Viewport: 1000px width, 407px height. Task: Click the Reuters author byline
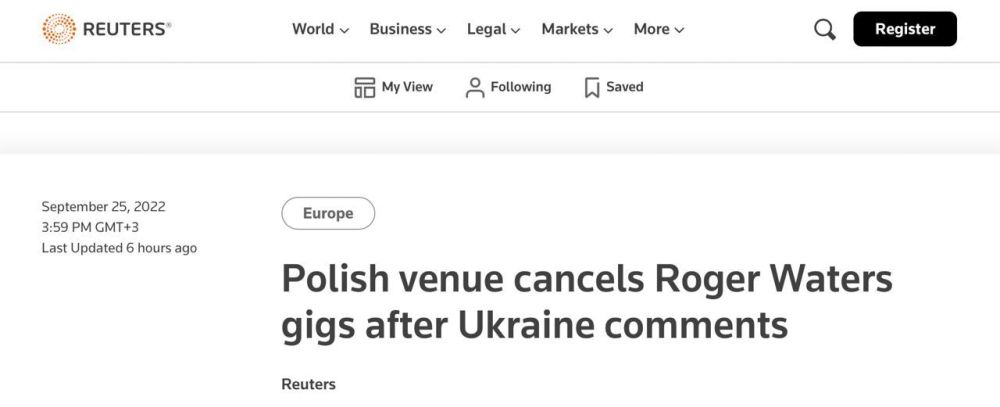point(309,384)
